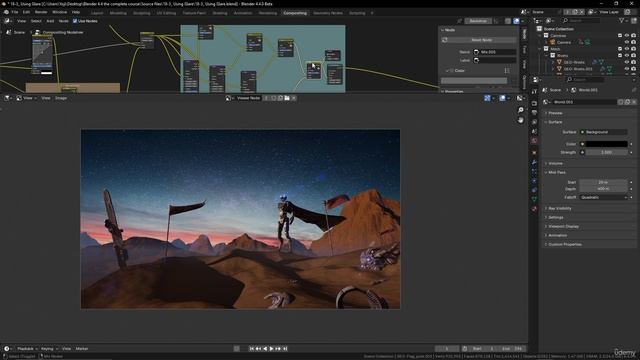This screenshot has width=640, height=360.
Task: Open the Object properties tab
Action: click(534, 153)
